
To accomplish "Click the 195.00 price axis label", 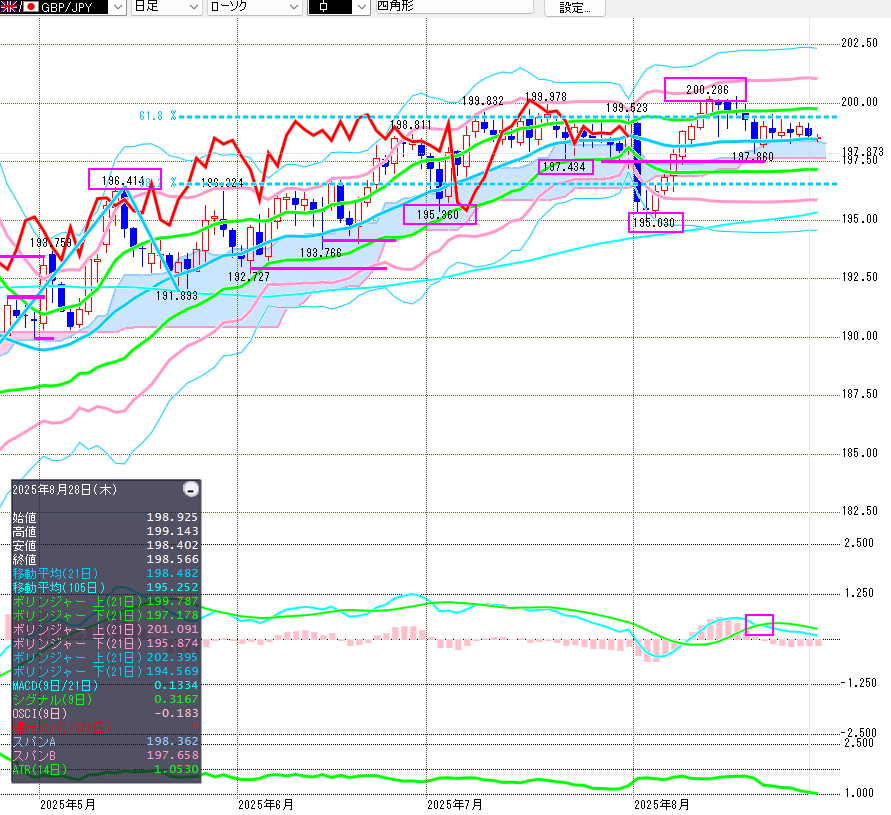I will (x=859, y=219).
